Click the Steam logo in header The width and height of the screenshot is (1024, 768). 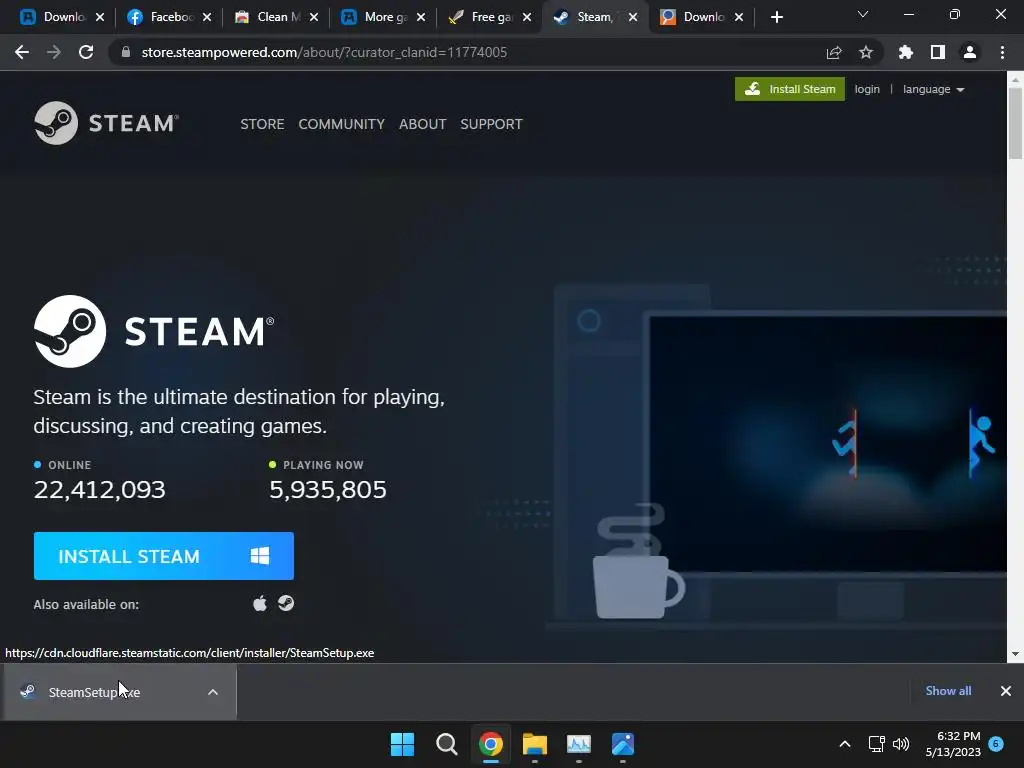pos(106,123)
